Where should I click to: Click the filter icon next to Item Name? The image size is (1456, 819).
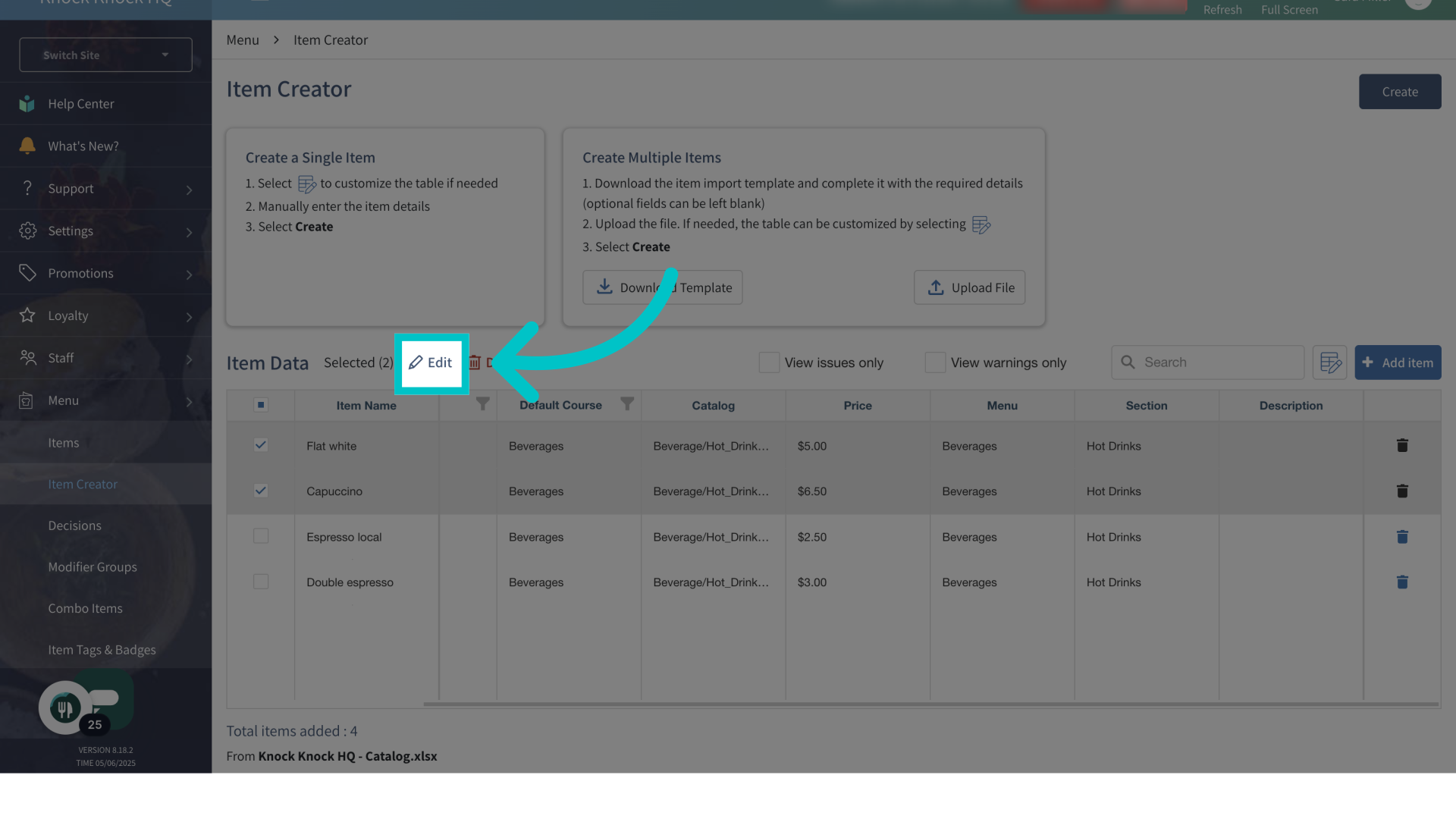pyautogui.click(x=482, y=404)
